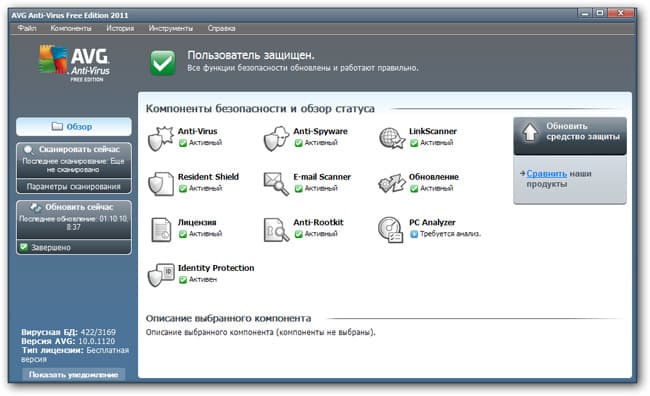Click the green protected status checkmark
This screenshot has width=650, height=396.
(162, 63)
